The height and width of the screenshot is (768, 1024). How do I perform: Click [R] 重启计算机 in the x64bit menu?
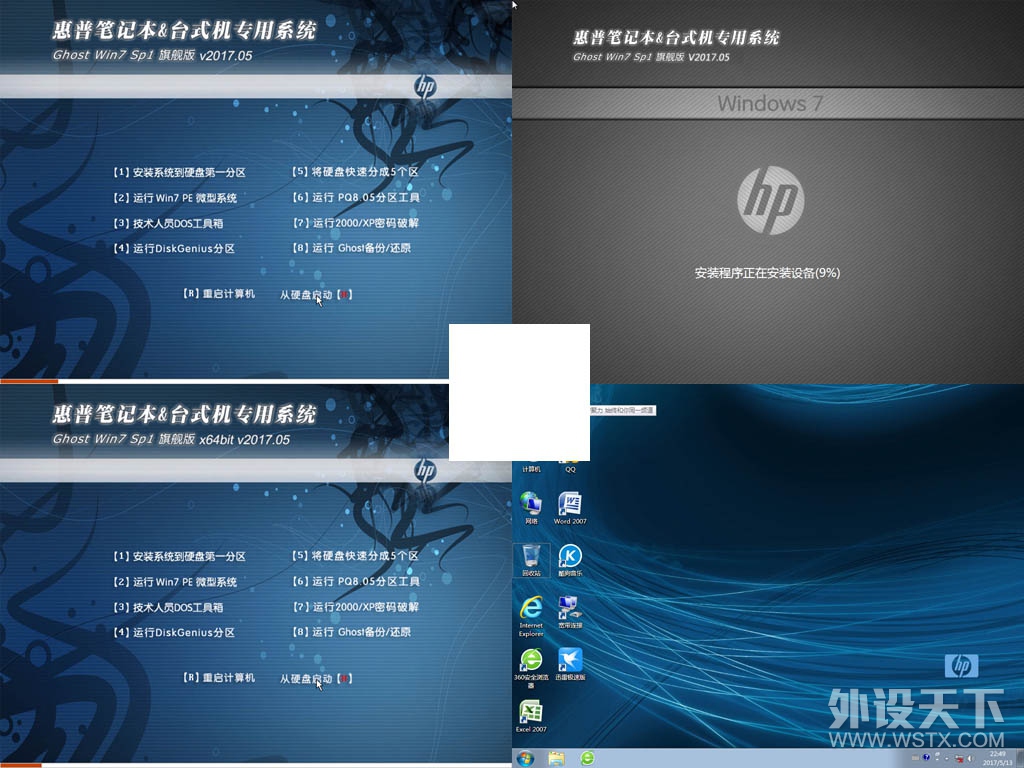pos(218,678)
